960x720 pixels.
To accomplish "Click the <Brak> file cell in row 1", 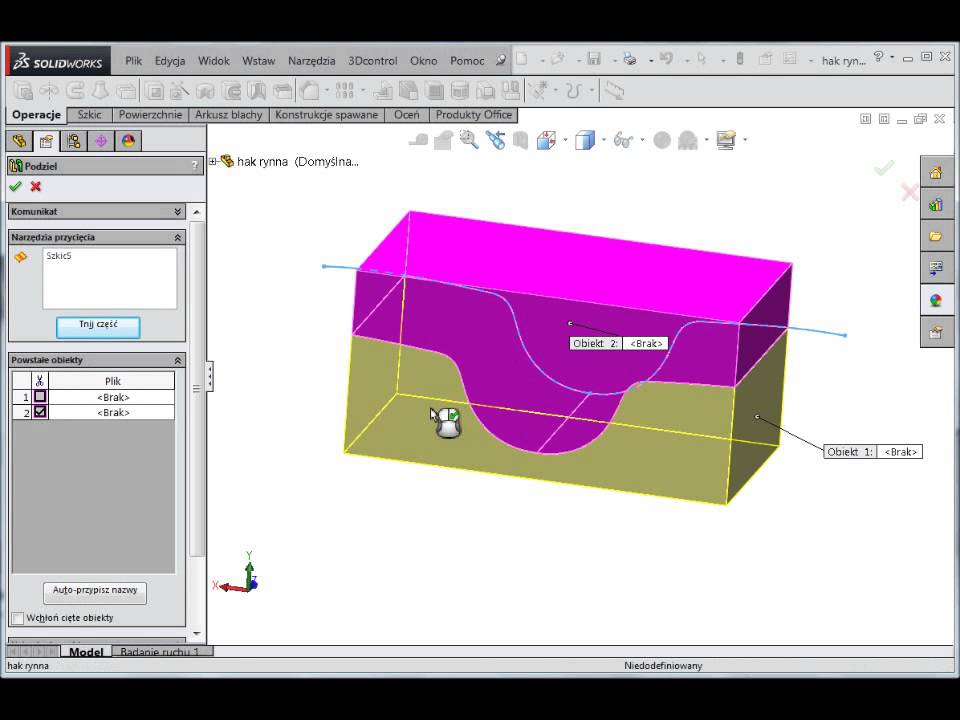I will pos(113,397).
